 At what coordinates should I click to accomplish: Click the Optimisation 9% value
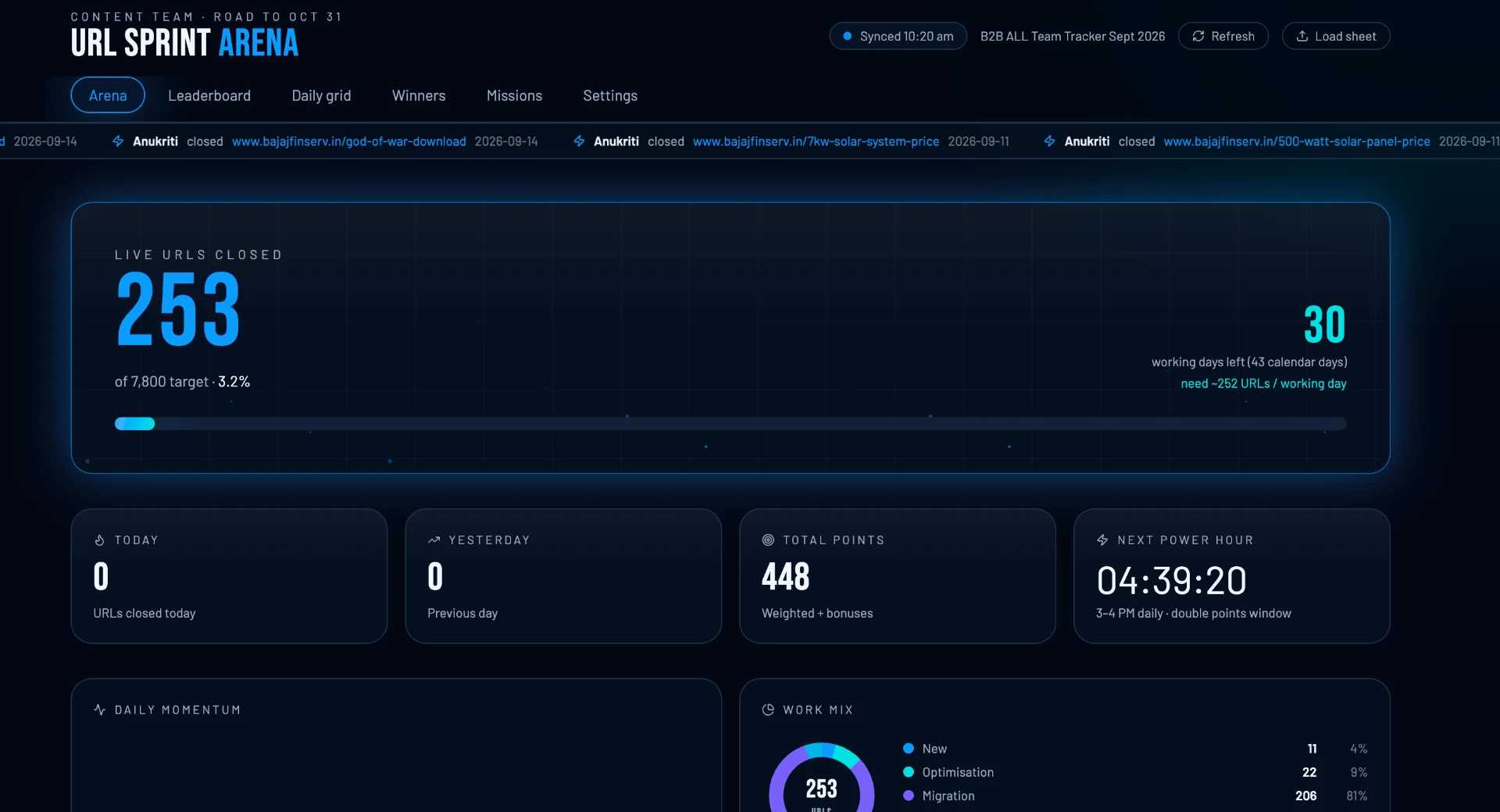click(1359, 772)
